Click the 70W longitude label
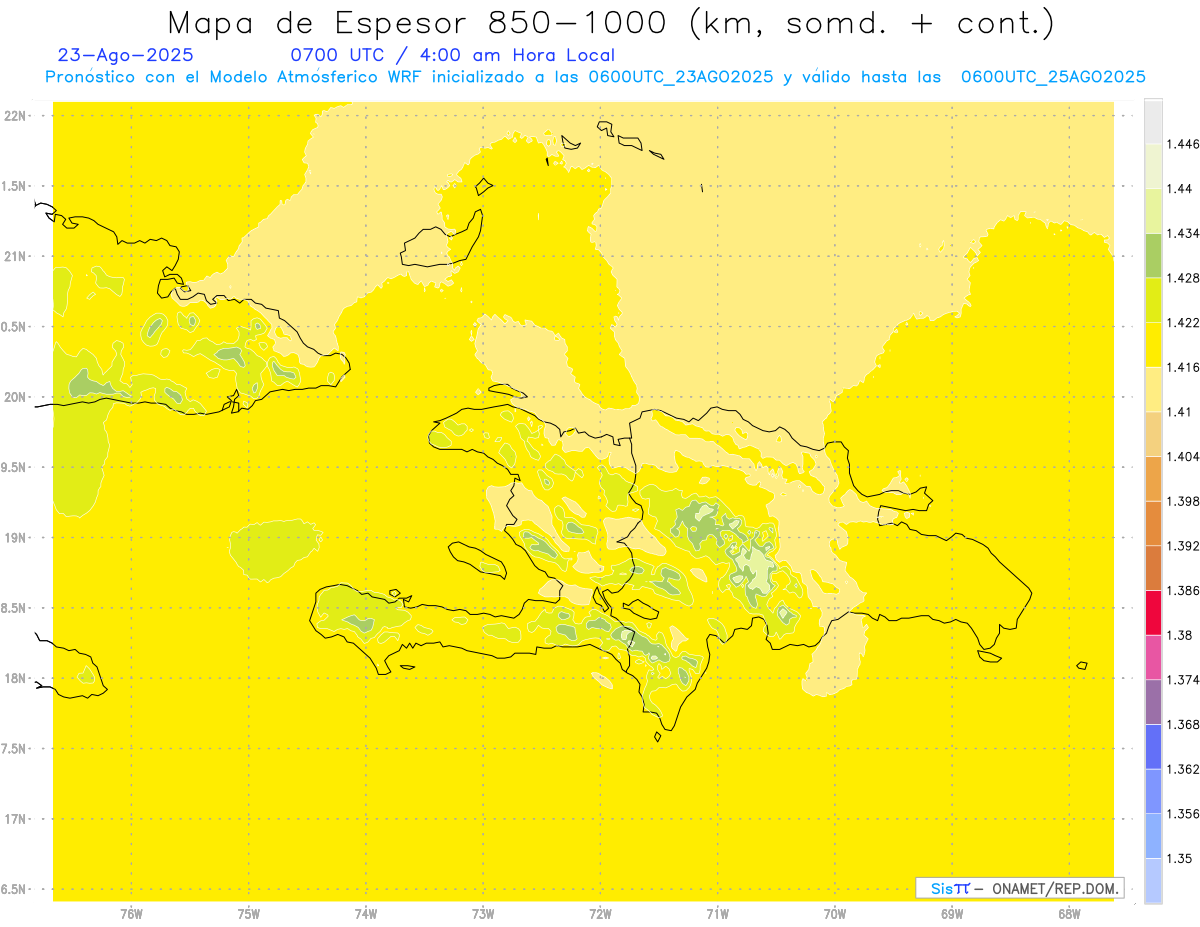Image resolution: width=1200 pixels, height=927 pixels. click(x=835, y=913)
